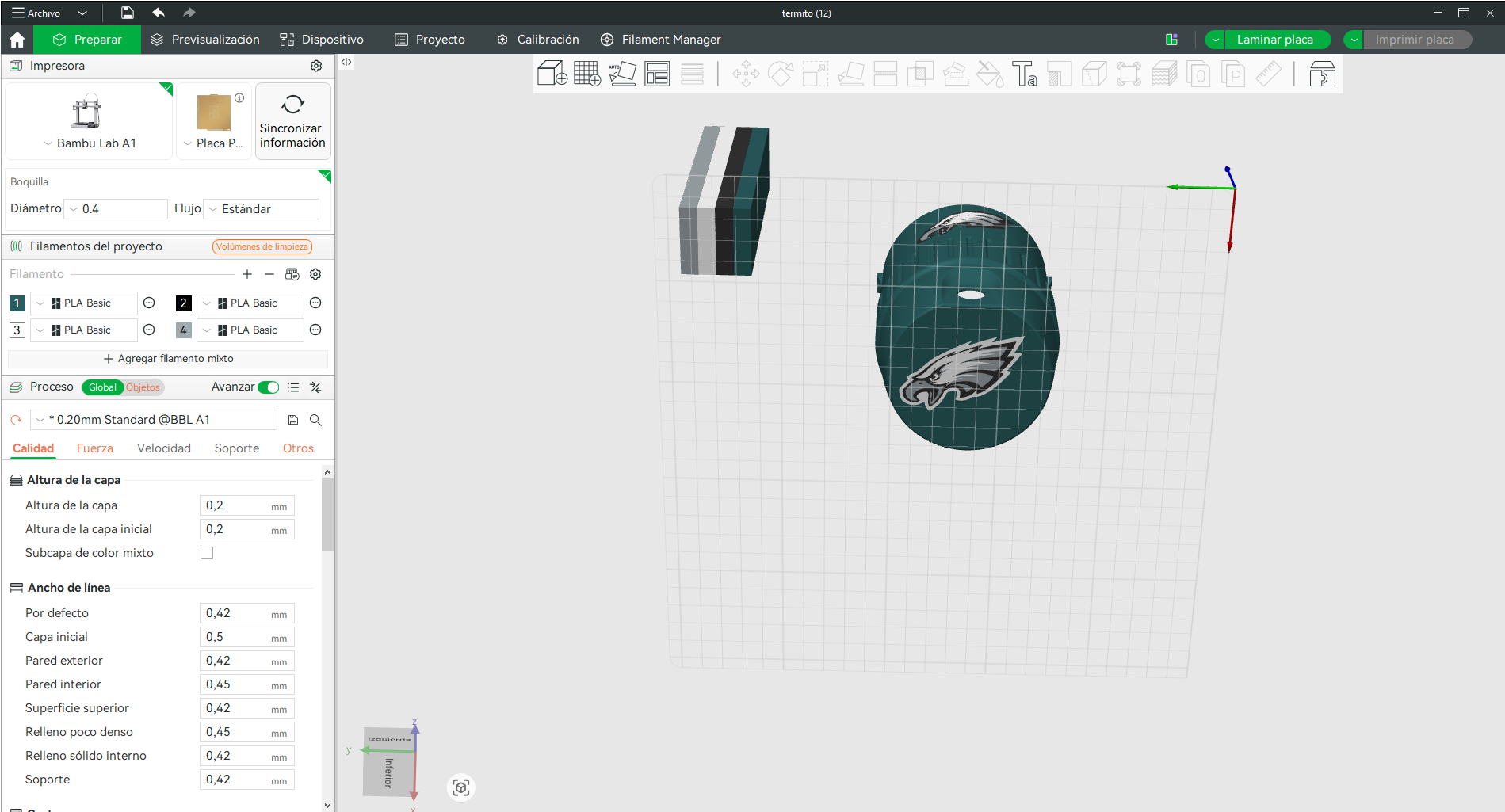Toggle the Avanzar advanced mode switch
The height and width of the screenshot is (812, 1505).
[x=269, y=387]
